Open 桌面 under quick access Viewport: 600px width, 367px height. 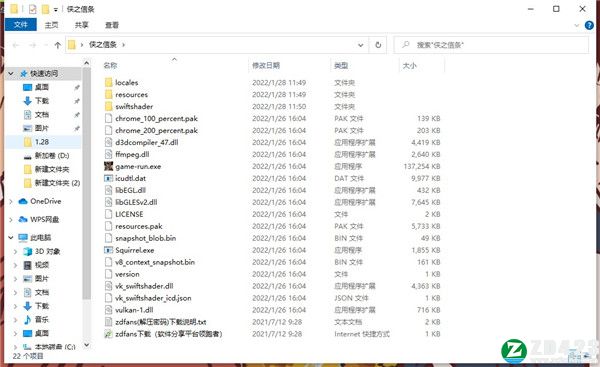coord(42,87)
